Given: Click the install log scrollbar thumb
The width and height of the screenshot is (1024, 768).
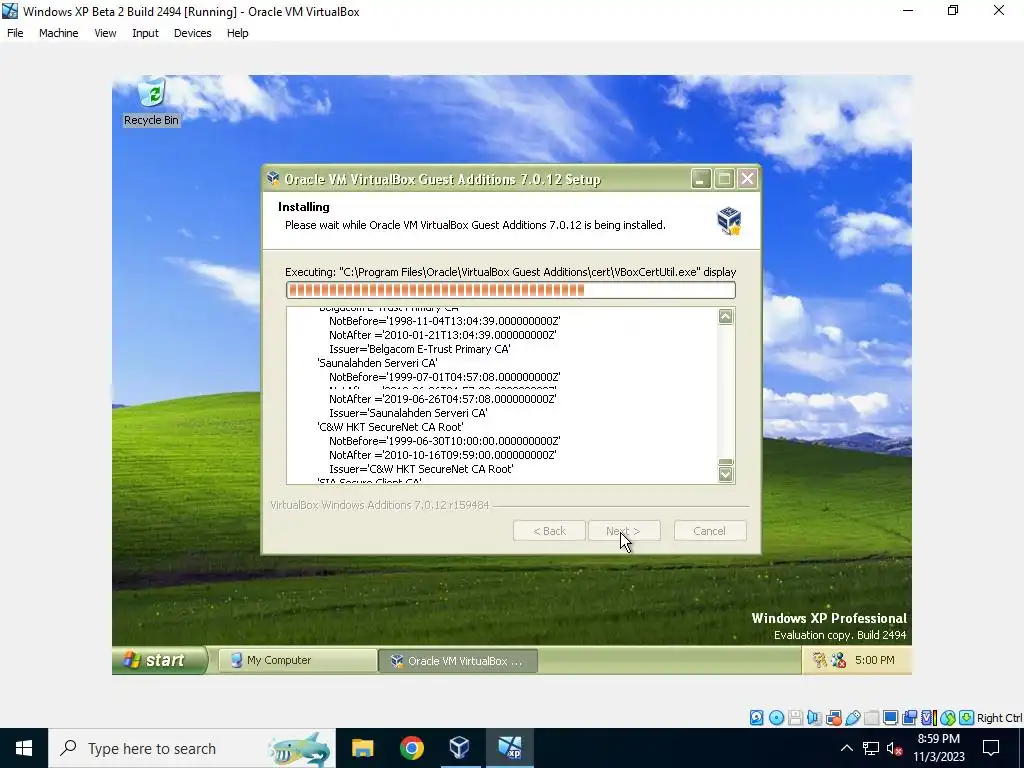Looking at the screenshot, I should (x=726, y=462).
